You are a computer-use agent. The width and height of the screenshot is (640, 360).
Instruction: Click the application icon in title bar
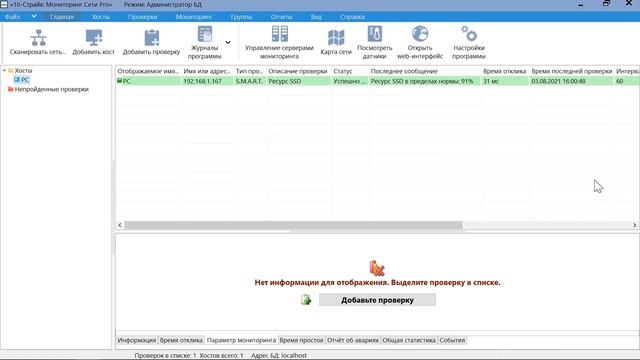(4, 4)
